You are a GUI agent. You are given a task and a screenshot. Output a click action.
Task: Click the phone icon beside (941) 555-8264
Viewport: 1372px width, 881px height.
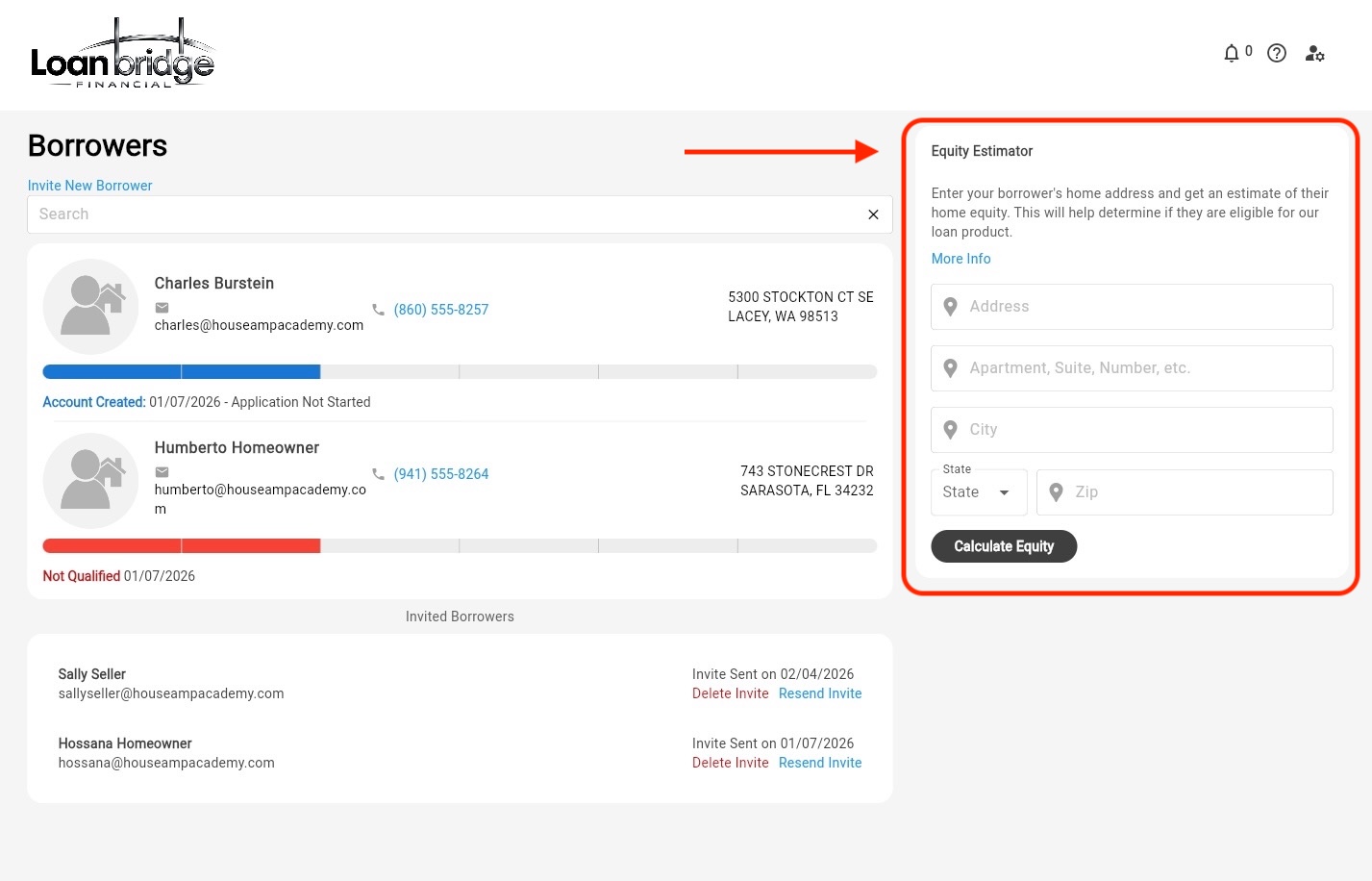pos(378,474)
